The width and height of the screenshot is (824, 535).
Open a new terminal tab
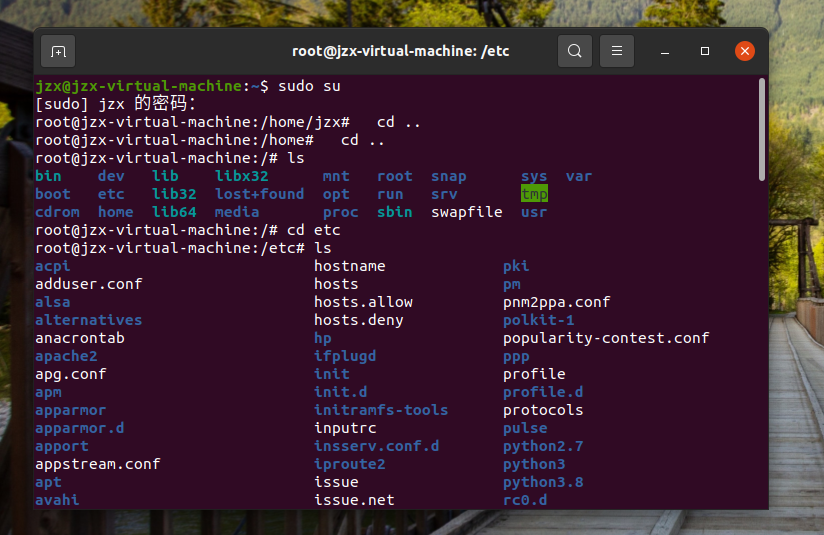[58, 52]
